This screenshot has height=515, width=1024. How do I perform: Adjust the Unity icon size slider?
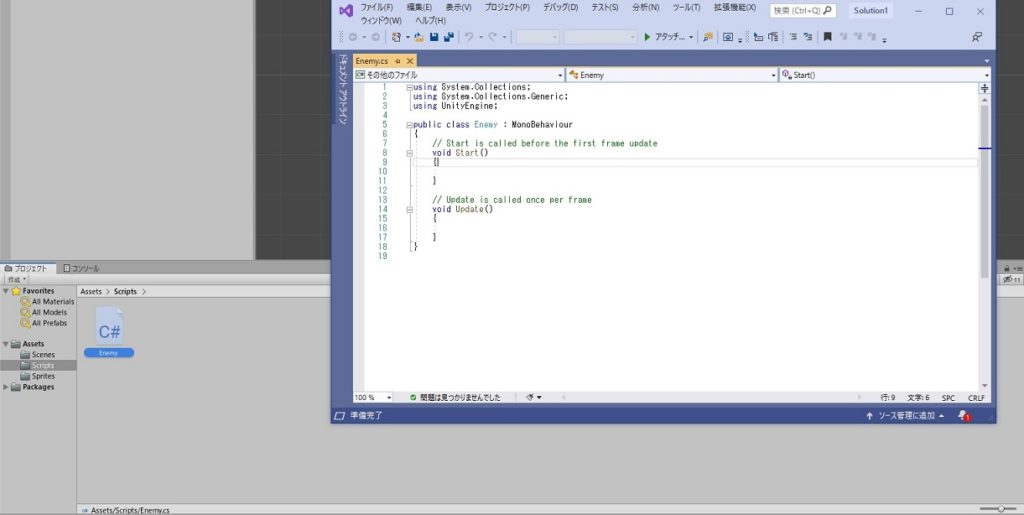tap(998, 508)
